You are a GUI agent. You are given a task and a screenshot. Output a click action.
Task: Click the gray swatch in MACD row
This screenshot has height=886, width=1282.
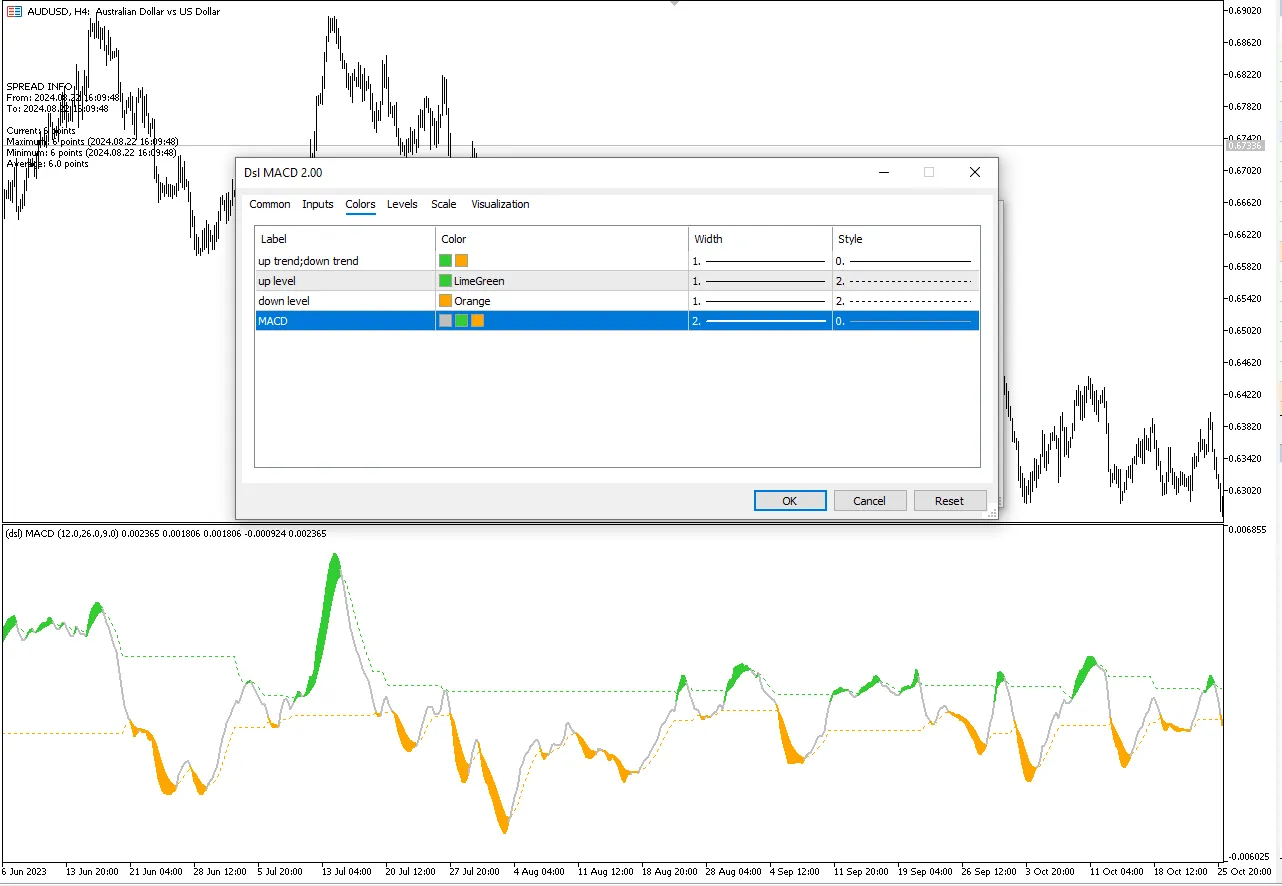445,321
